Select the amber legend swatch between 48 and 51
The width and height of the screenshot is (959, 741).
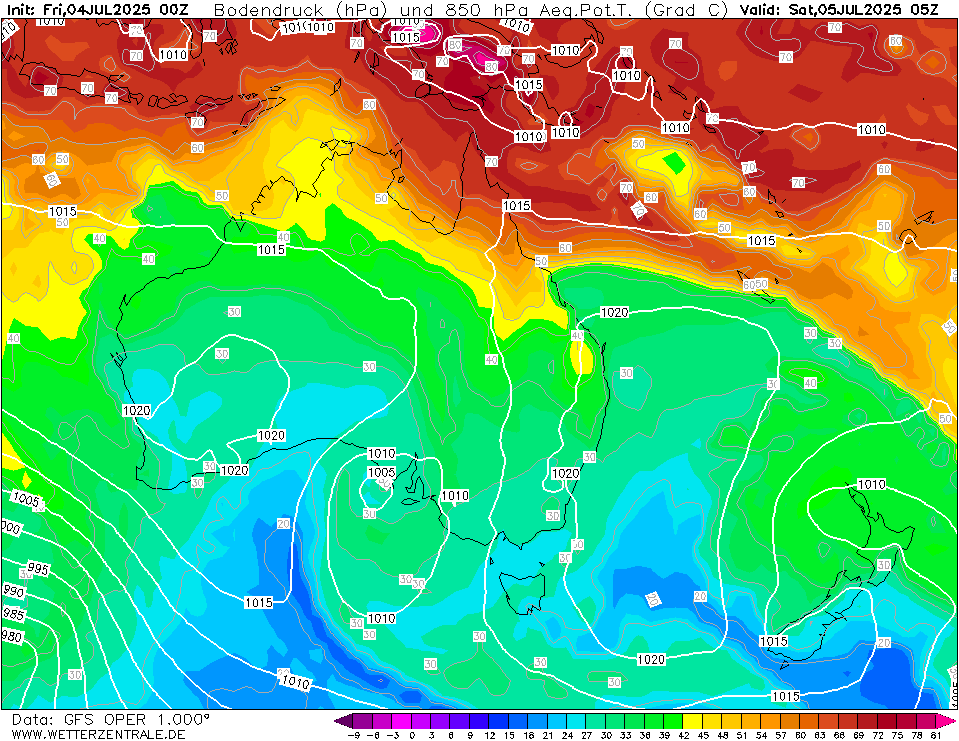pyautogui.click(x=732, y=720)
